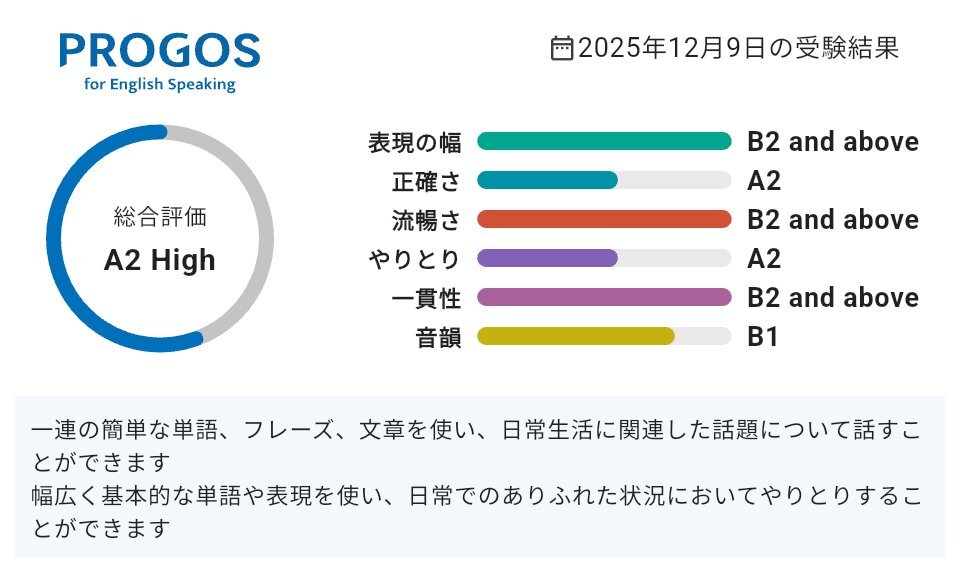Click the pink 一貫性 progress bar
Viewport: 960px width, 573px height.
[x=604, y=297]
